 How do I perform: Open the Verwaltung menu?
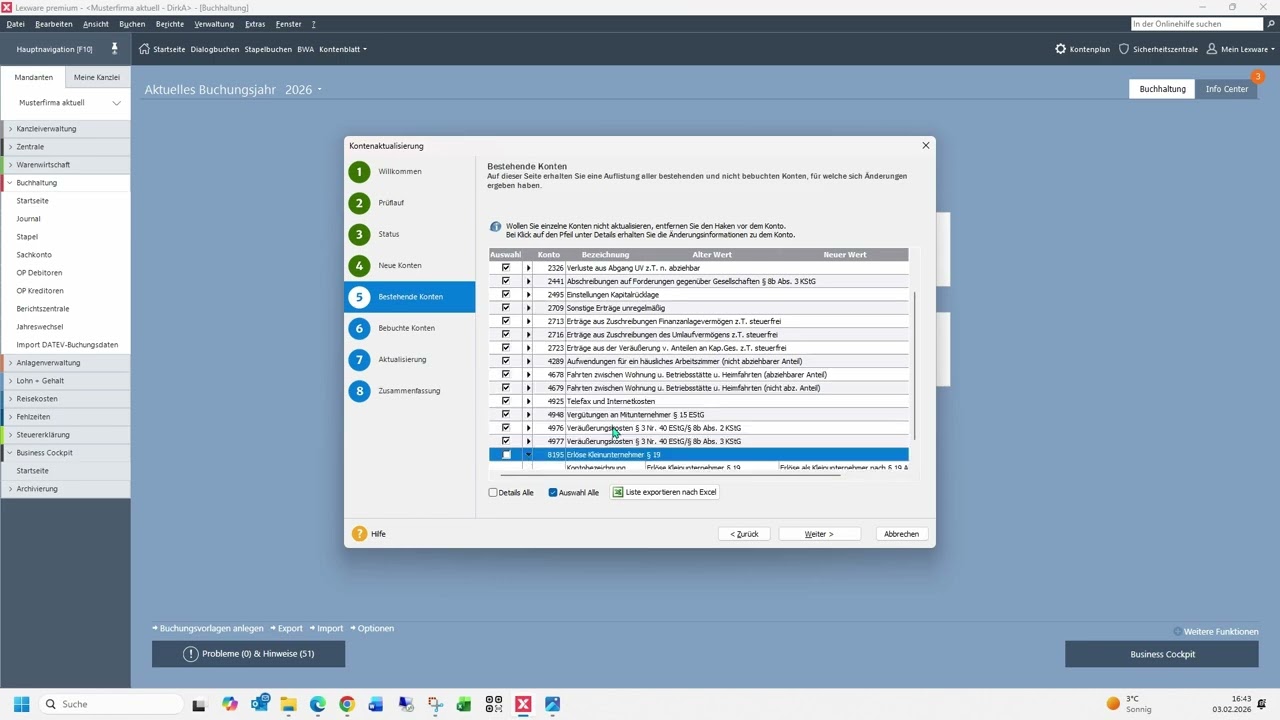(x=214, y=24)
